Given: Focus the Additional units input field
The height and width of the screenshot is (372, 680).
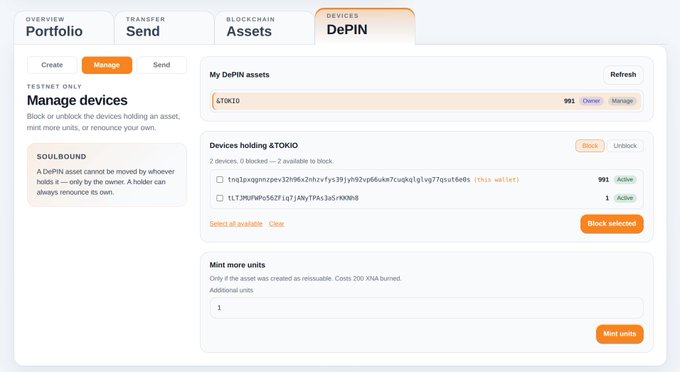Looking at the screenshot, I should click(426, 308).
